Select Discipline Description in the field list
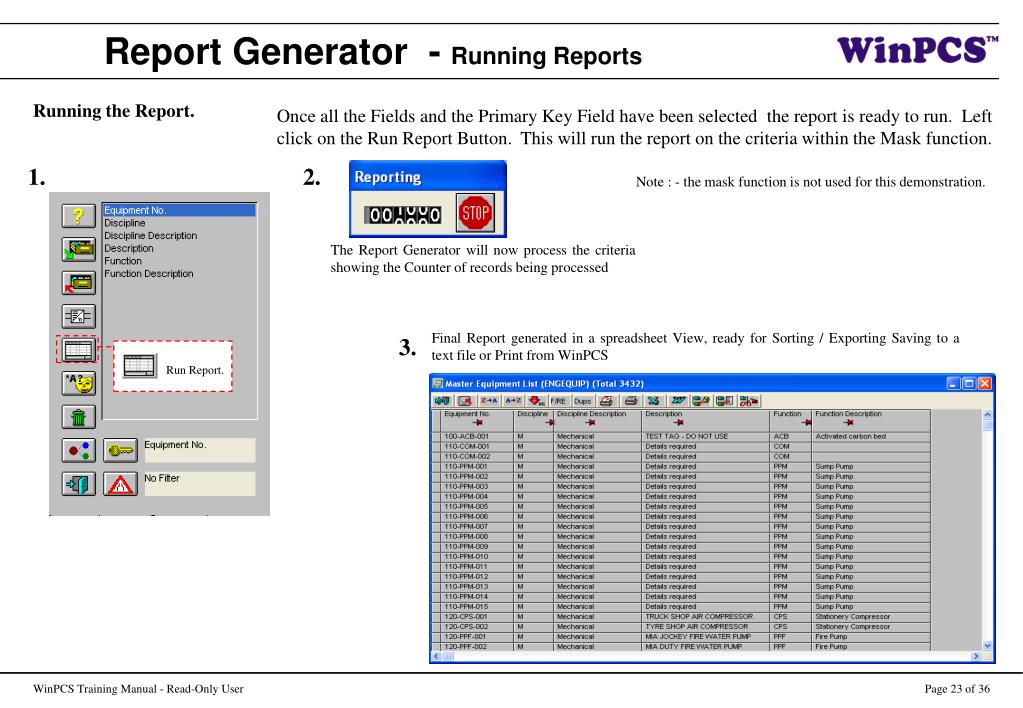Image resolution: width=1023 pixels, height=708 pixels. 179,236
